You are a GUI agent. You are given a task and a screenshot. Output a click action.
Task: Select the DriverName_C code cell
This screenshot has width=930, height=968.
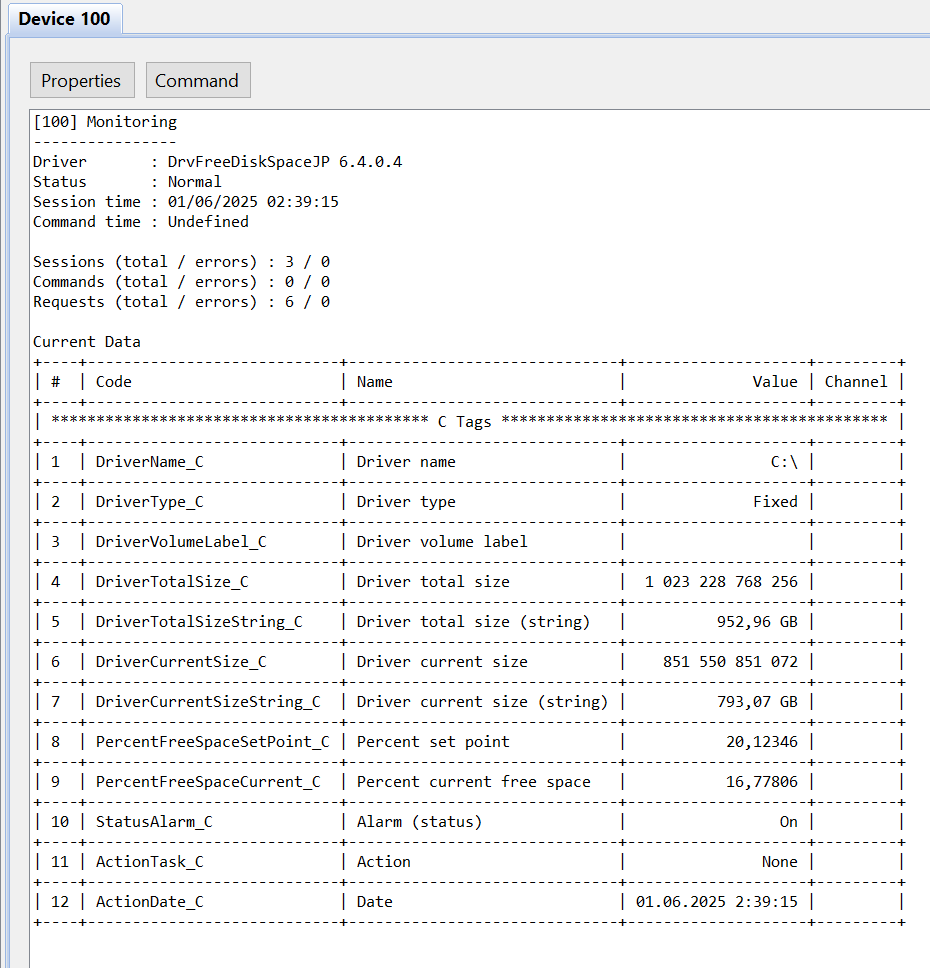tap(149, 462)
